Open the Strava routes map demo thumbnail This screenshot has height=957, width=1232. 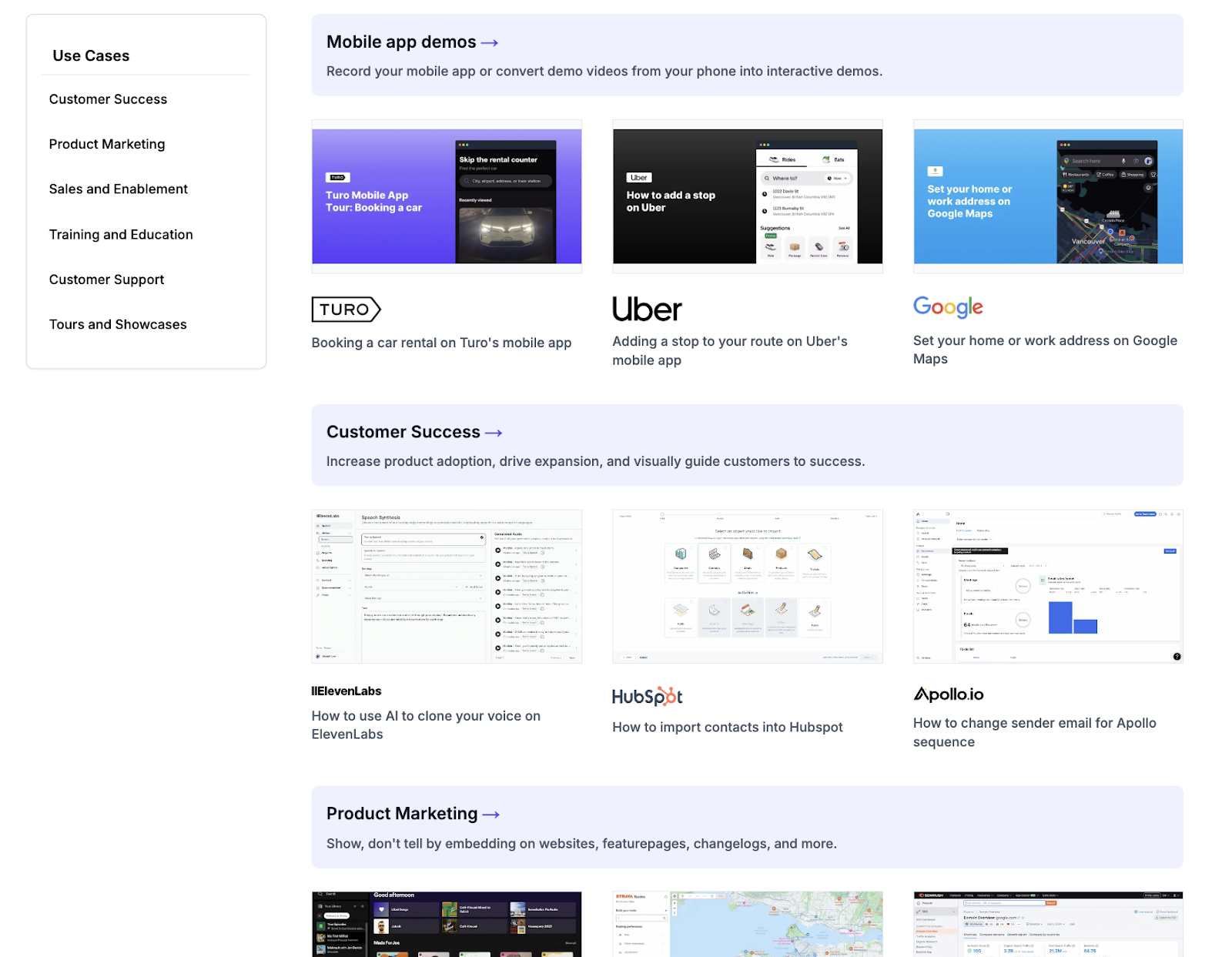click(748, 924)
